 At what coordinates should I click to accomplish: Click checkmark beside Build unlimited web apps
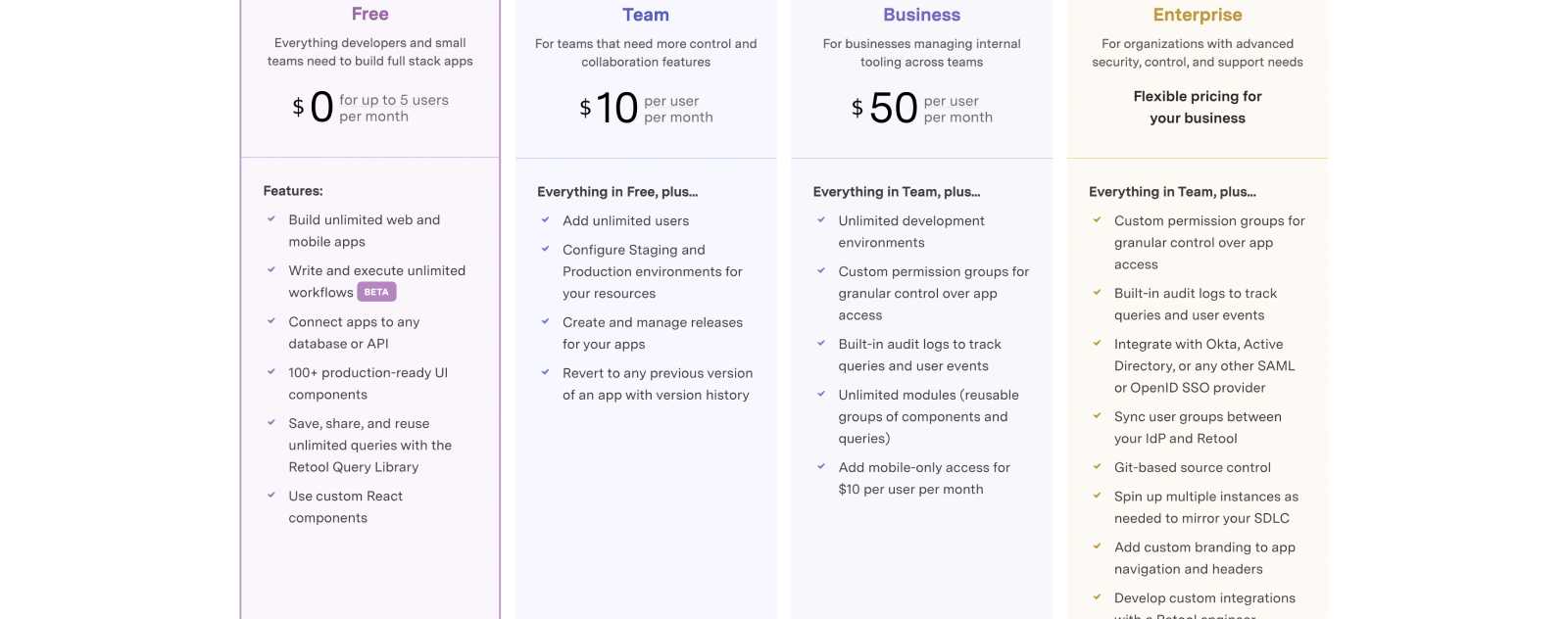point(271,219)
